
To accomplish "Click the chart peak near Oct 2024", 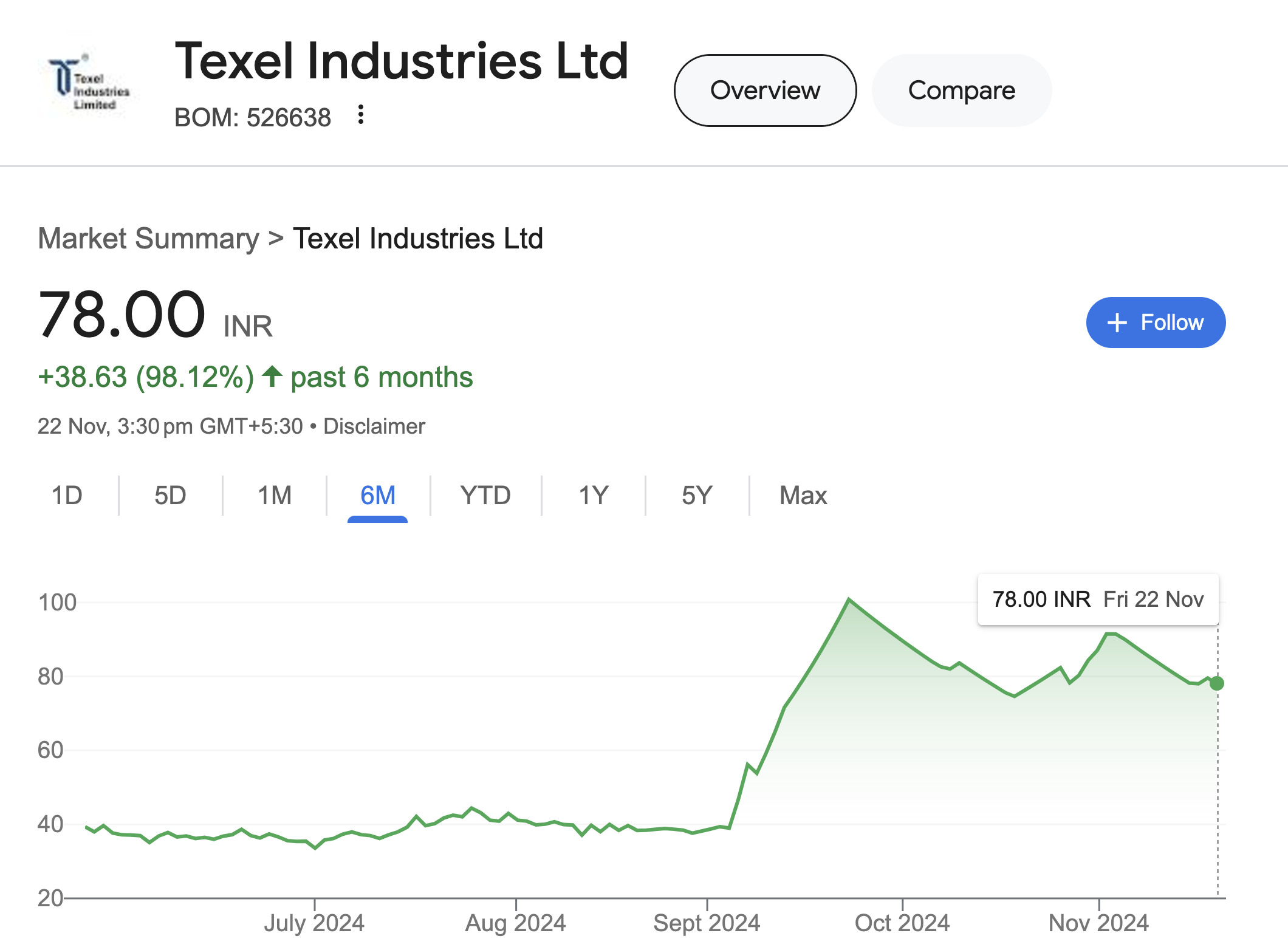I will (849, 600).
